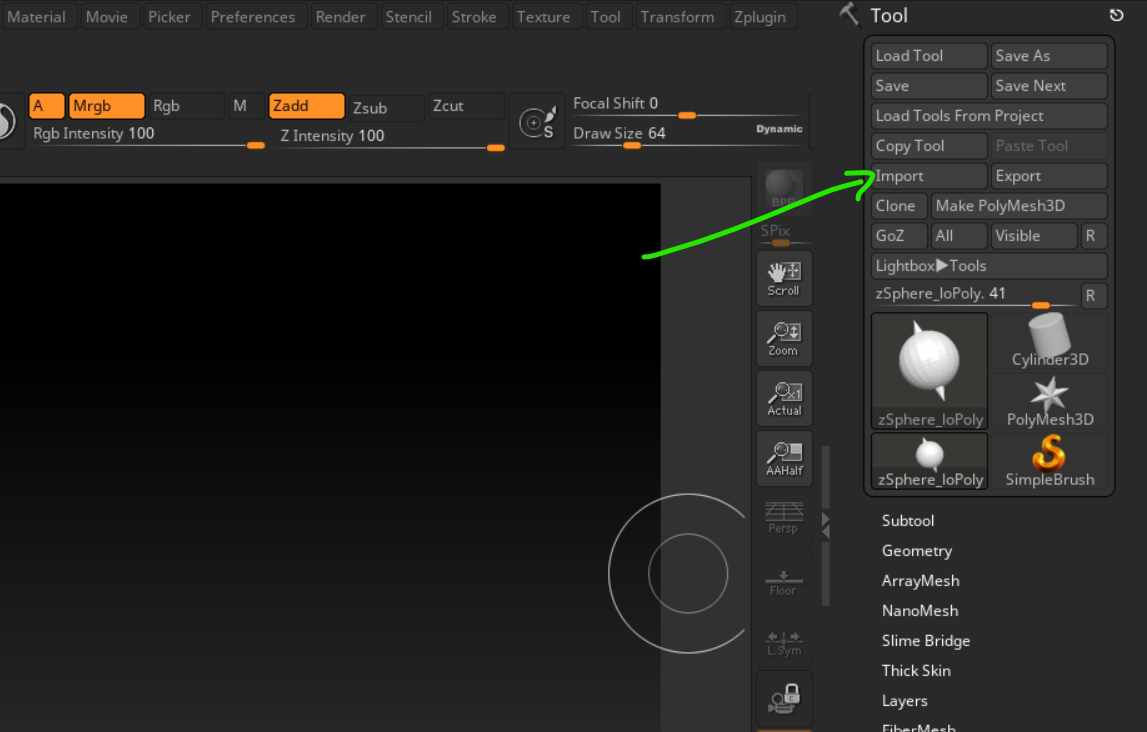This screenshot has height=732, width=1147.
Task: Open the Picker menu
Action: tap(169, 17)
